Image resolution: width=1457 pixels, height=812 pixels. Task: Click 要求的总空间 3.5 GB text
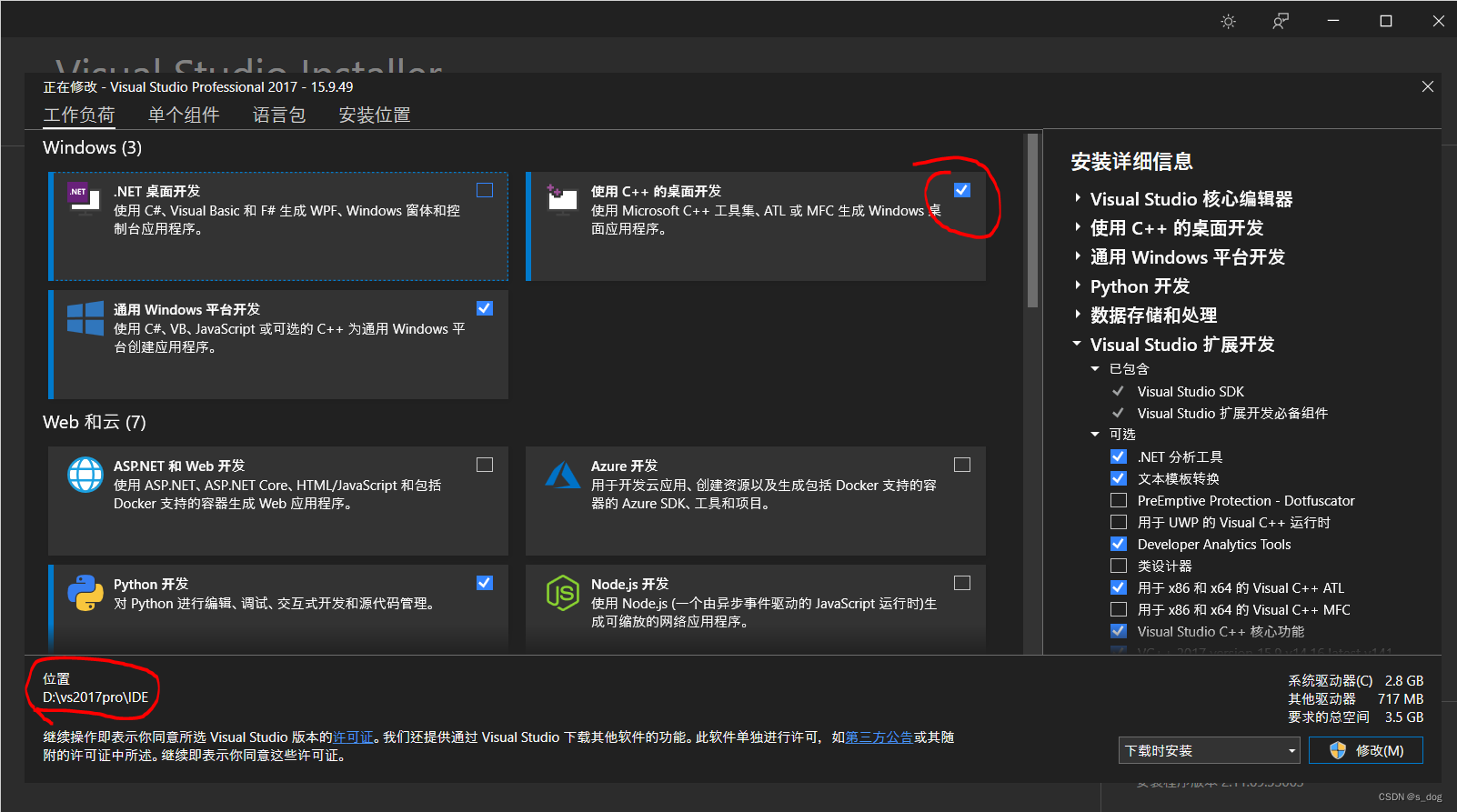tap(1355, 717)
